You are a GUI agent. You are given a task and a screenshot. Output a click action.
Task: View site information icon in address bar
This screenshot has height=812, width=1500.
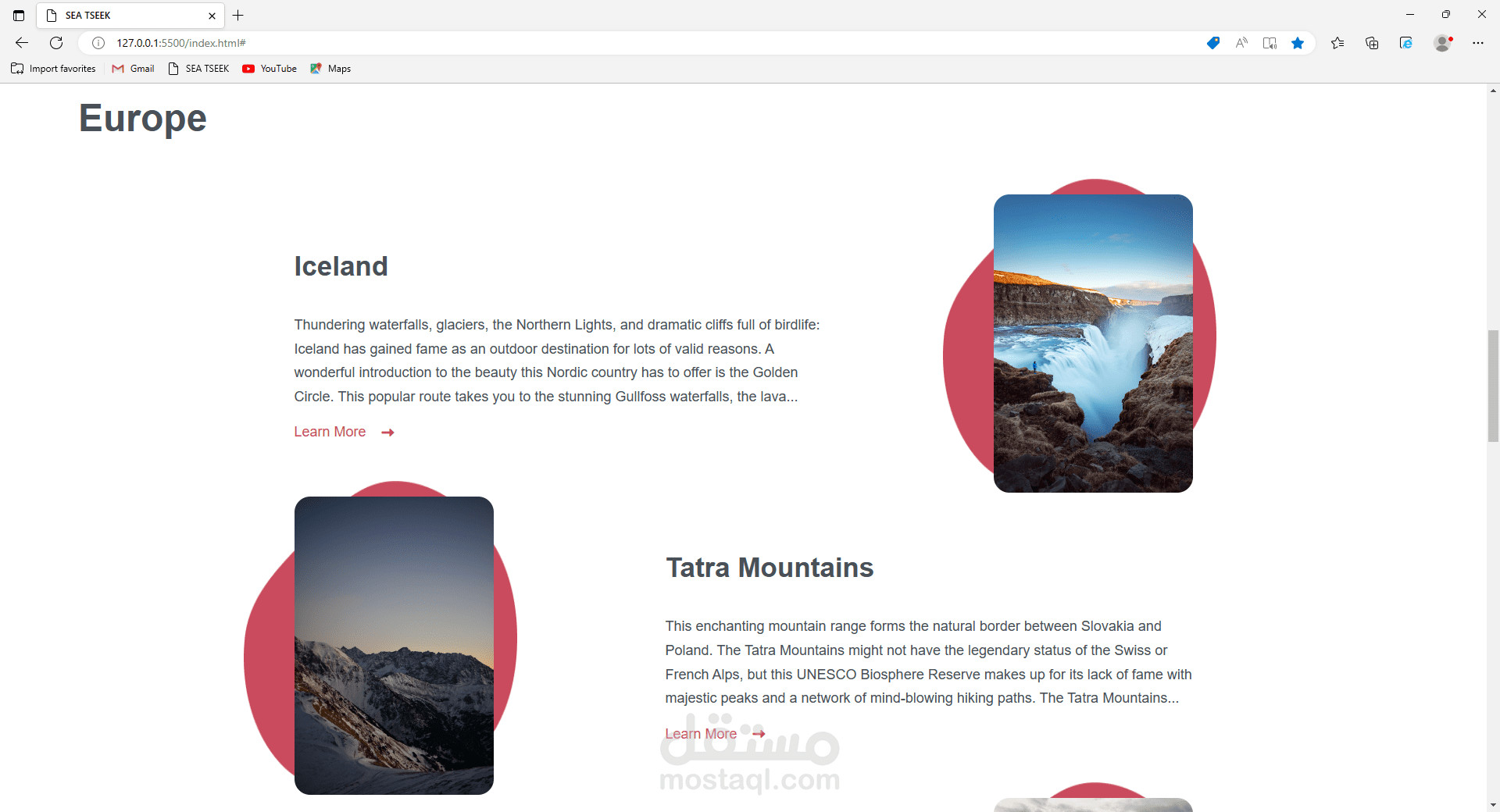pyautogui.click(x=98, y=43)
